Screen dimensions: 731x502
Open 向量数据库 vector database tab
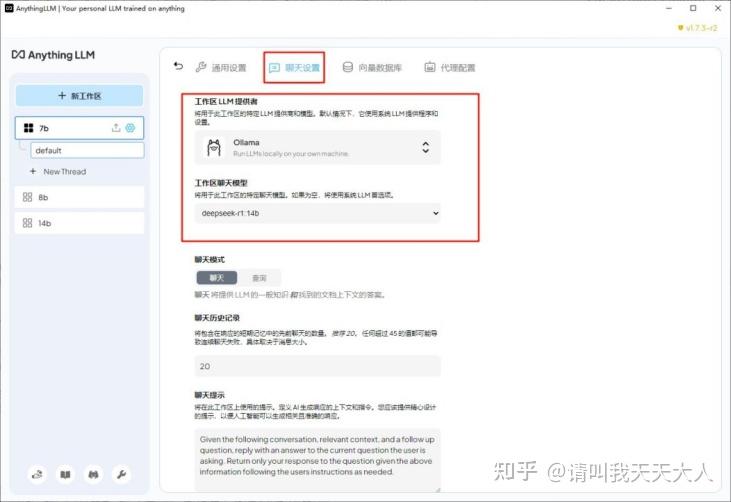click(372, 68)
